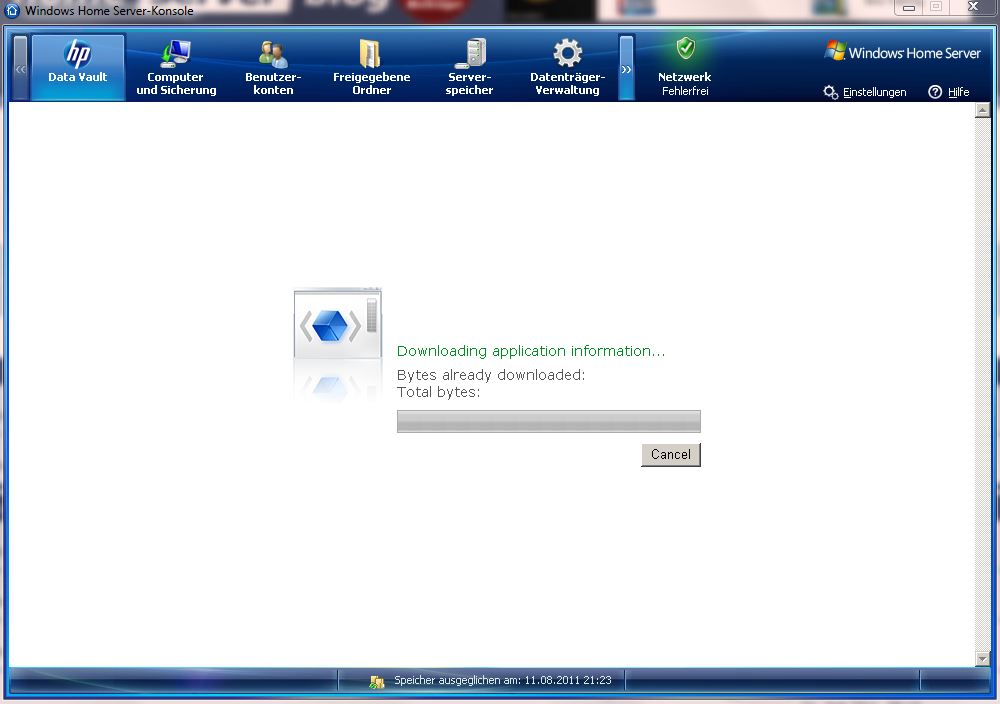The image size is (1000, 704).
Task: Open Hilfe help
Action: [x=949, y=92]
